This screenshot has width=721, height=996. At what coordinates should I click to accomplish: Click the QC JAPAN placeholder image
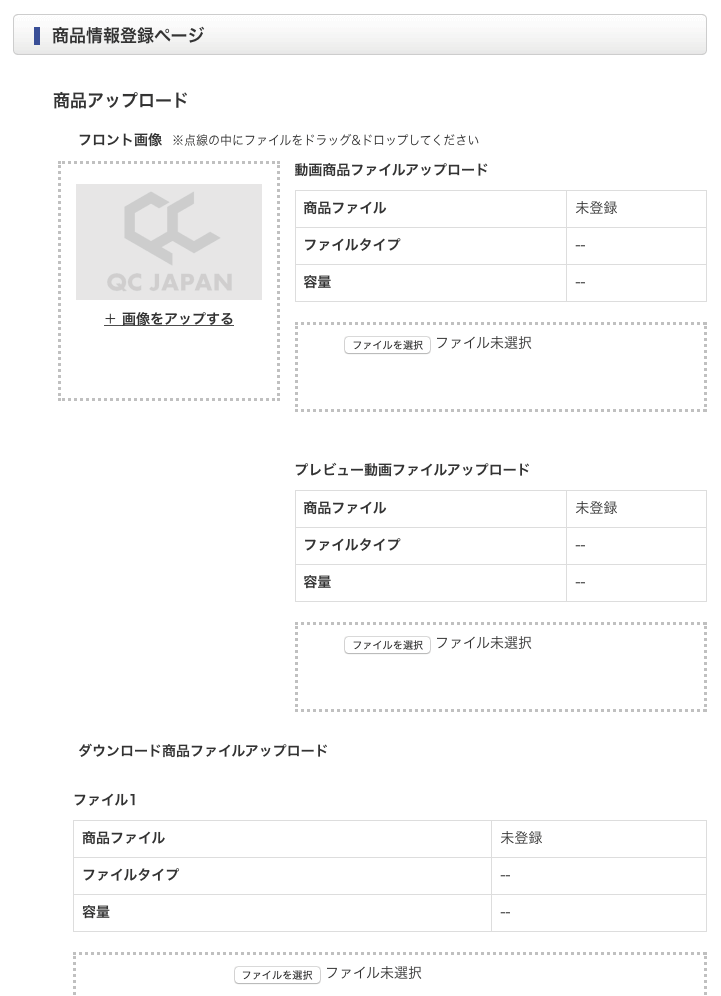tap(168, 241)
